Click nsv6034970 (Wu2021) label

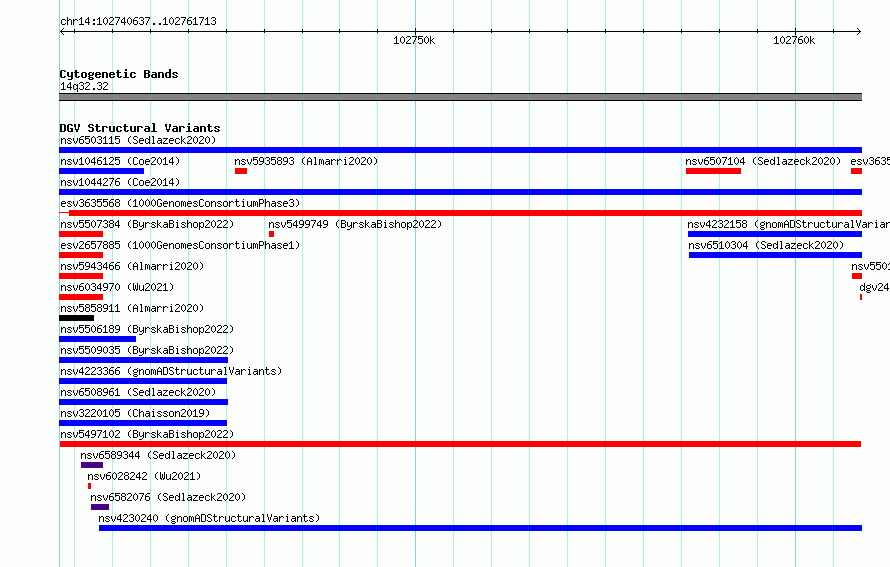pos(117,287)
